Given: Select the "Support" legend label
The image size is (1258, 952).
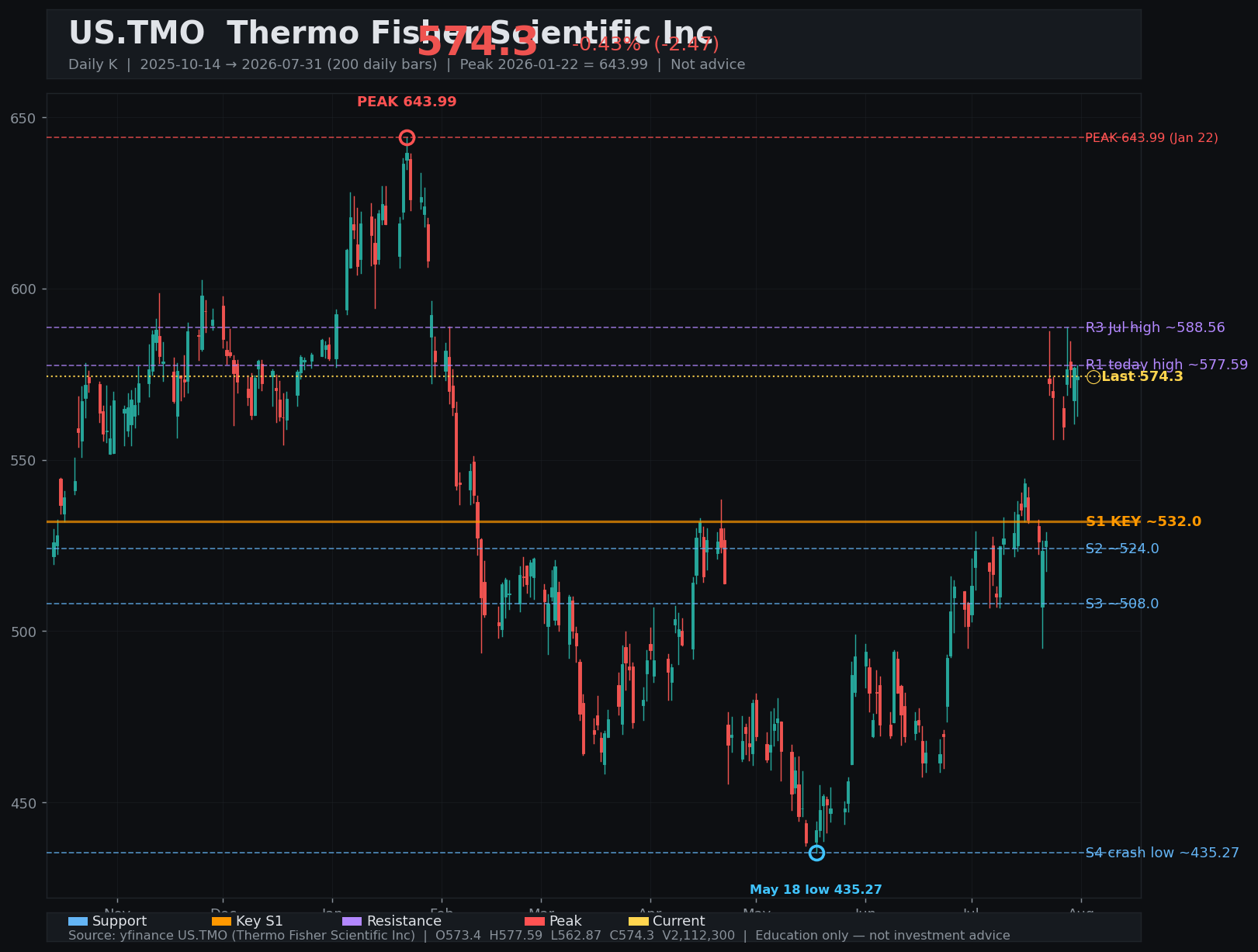Looking at the screenshot, I should pos(120,921).
